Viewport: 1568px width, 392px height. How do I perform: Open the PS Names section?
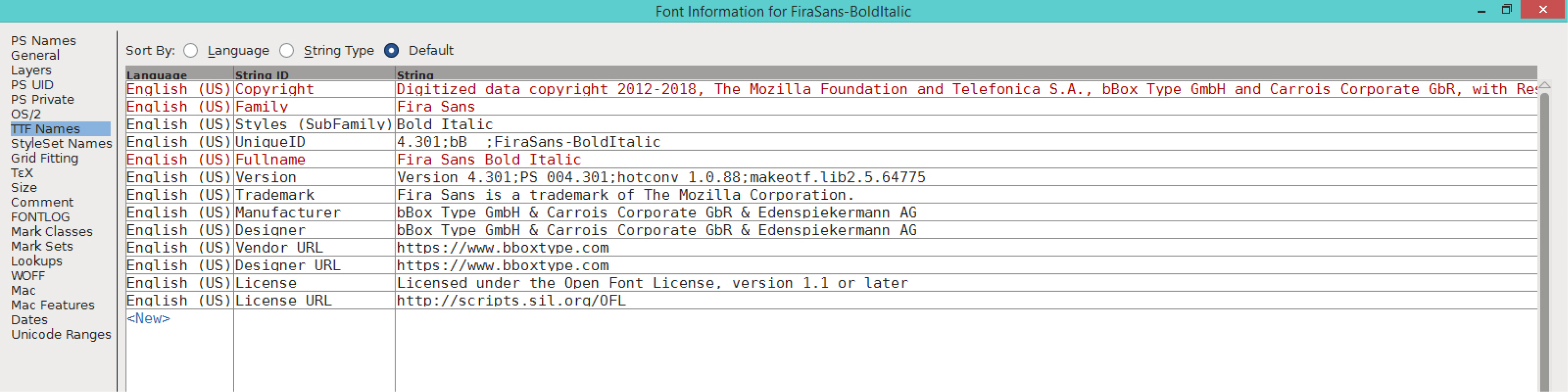[x=43, y=41]
